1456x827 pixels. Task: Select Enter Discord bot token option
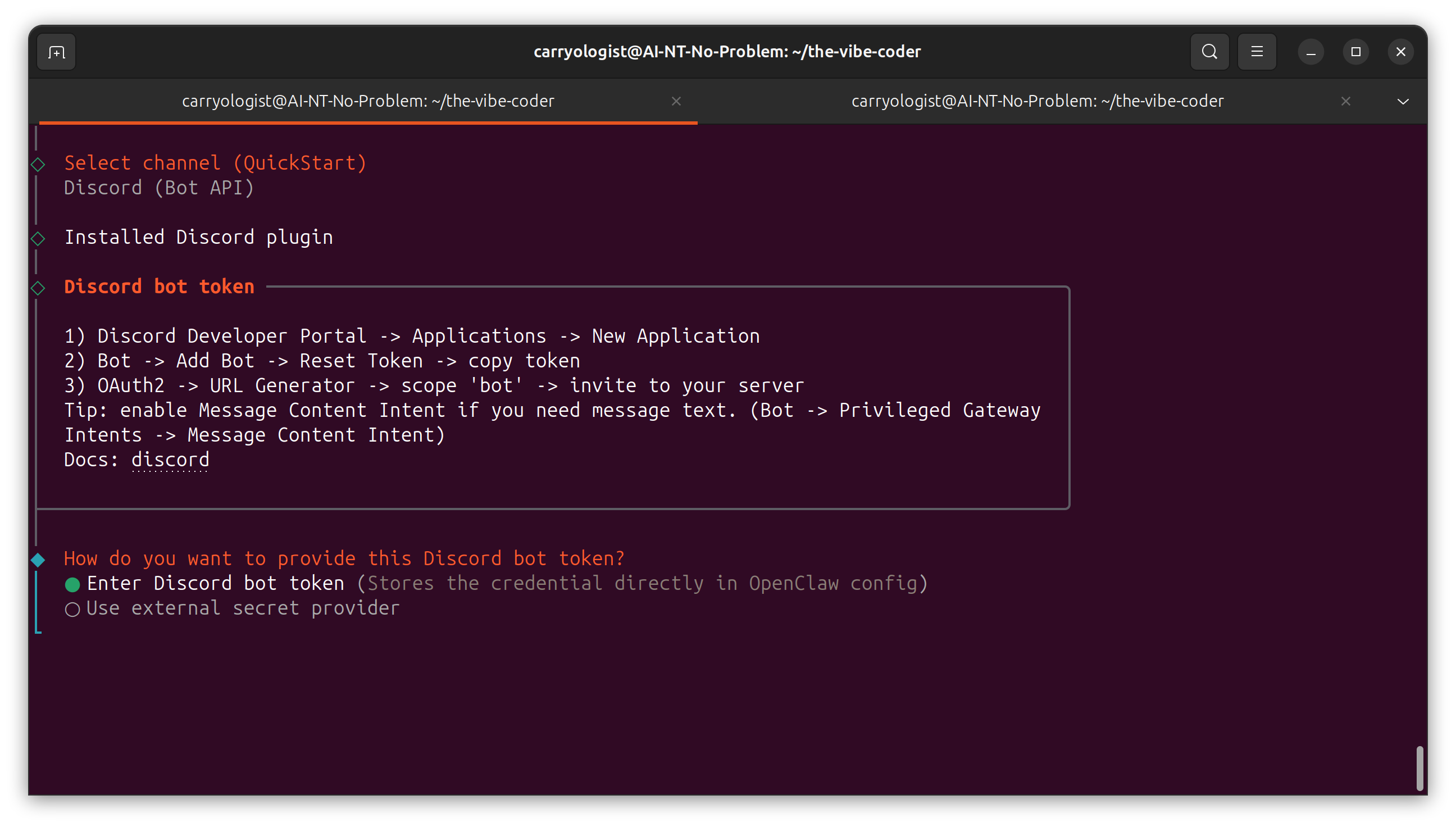(497, 583)
